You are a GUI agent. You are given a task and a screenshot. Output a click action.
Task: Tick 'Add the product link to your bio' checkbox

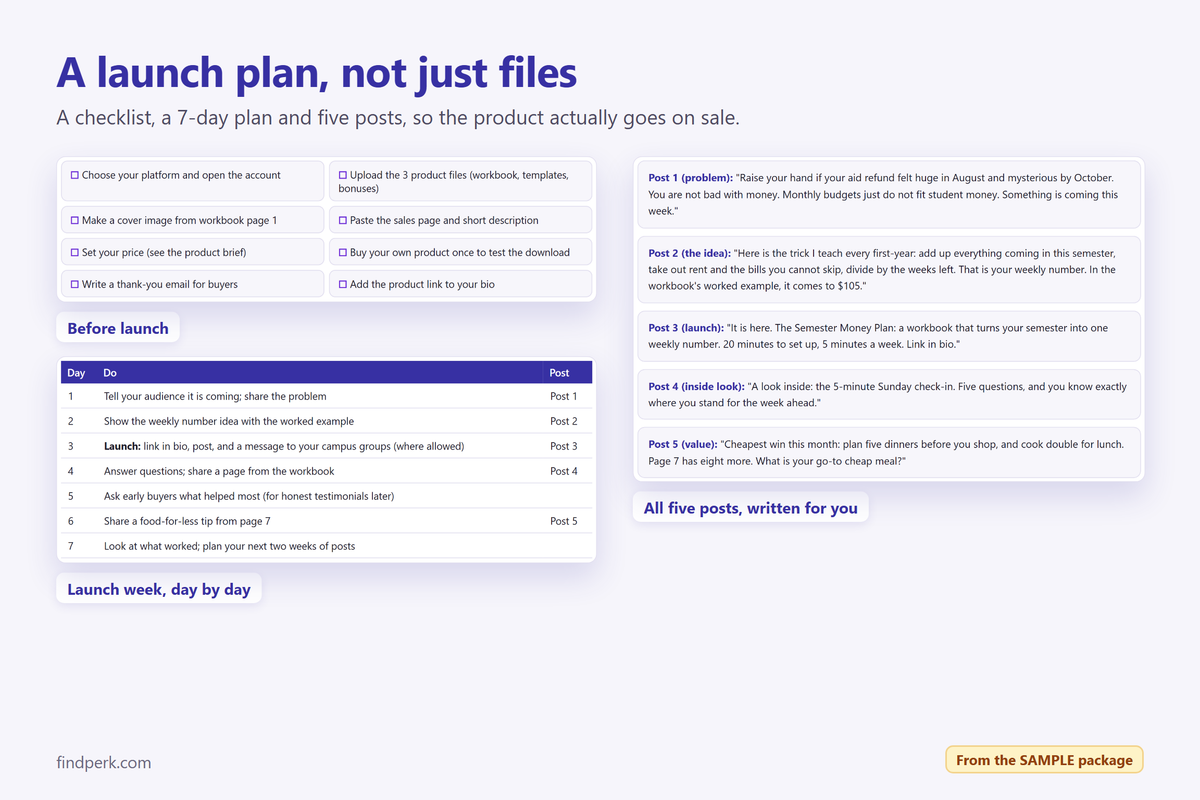point(343,284)
